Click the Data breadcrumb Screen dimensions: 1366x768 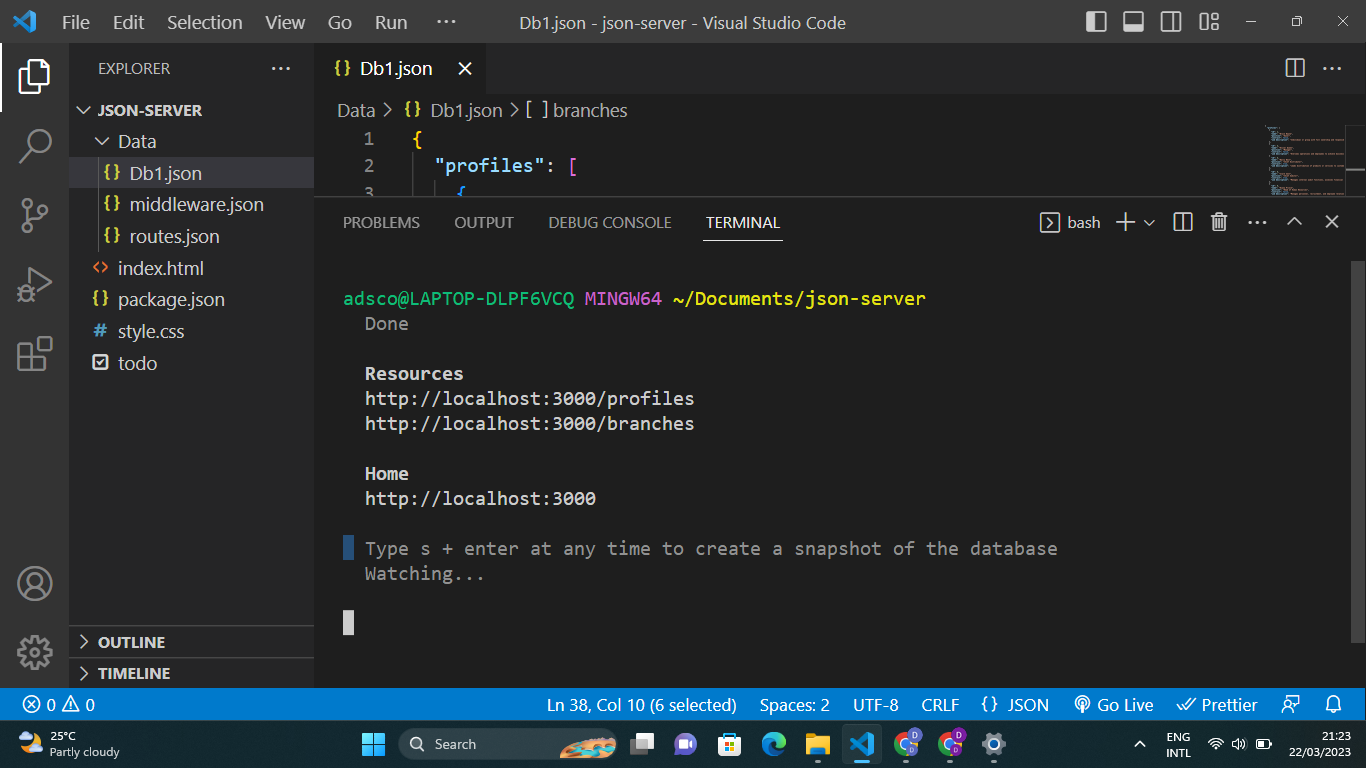coord(356,111)
